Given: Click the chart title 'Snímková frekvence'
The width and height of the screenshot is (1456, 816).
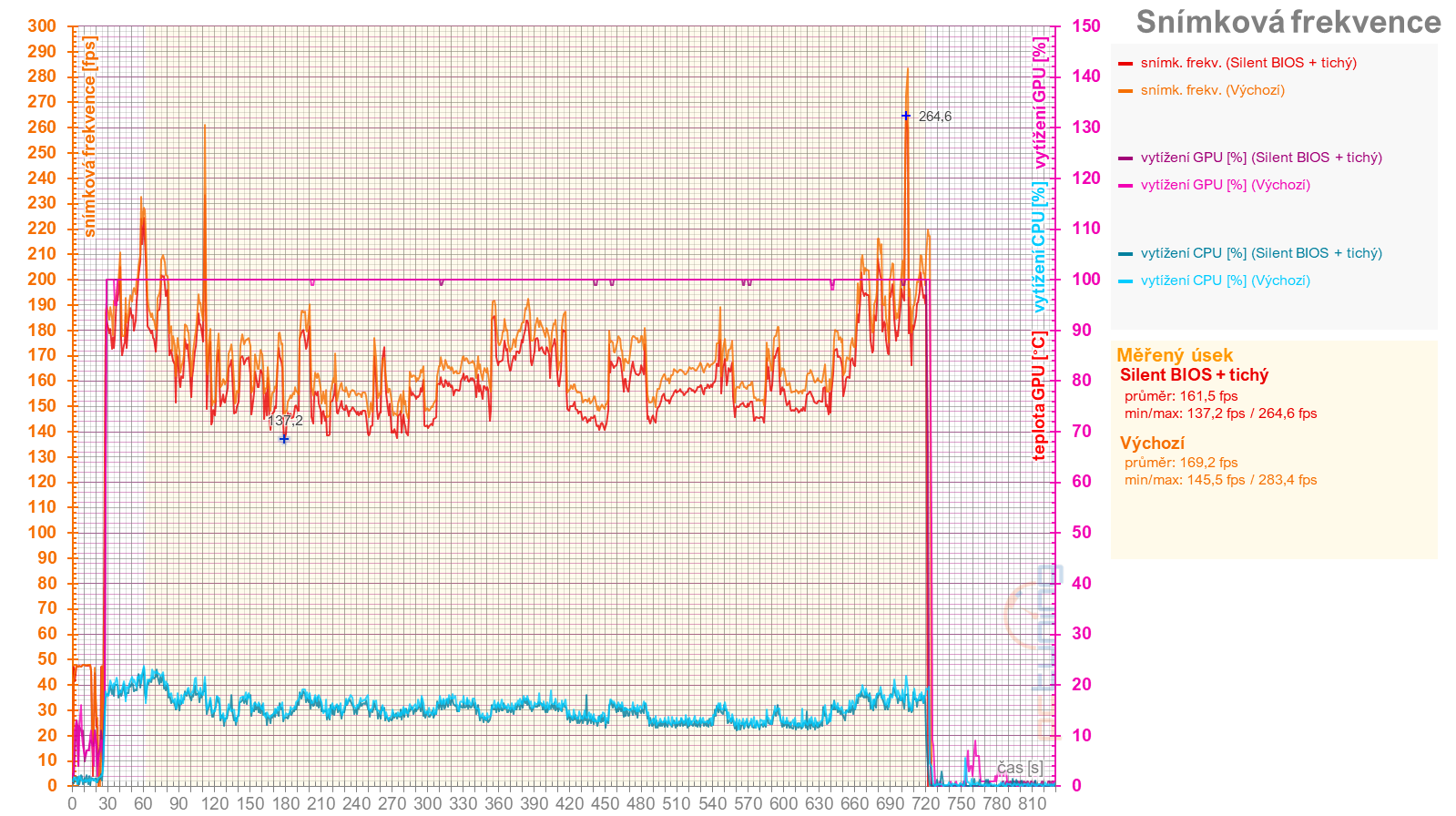Looking at the screenshot, I should tap(1288, 22).
